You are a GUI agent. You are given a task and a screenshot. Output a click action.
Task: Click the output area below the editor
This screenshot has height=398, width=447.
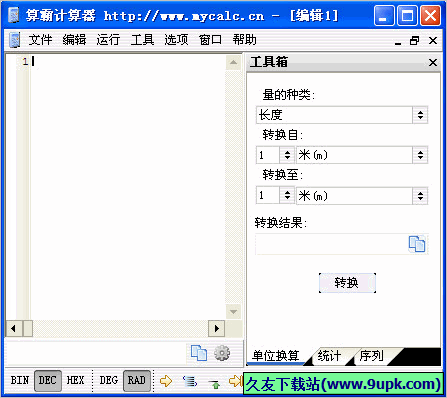[96, 353]
